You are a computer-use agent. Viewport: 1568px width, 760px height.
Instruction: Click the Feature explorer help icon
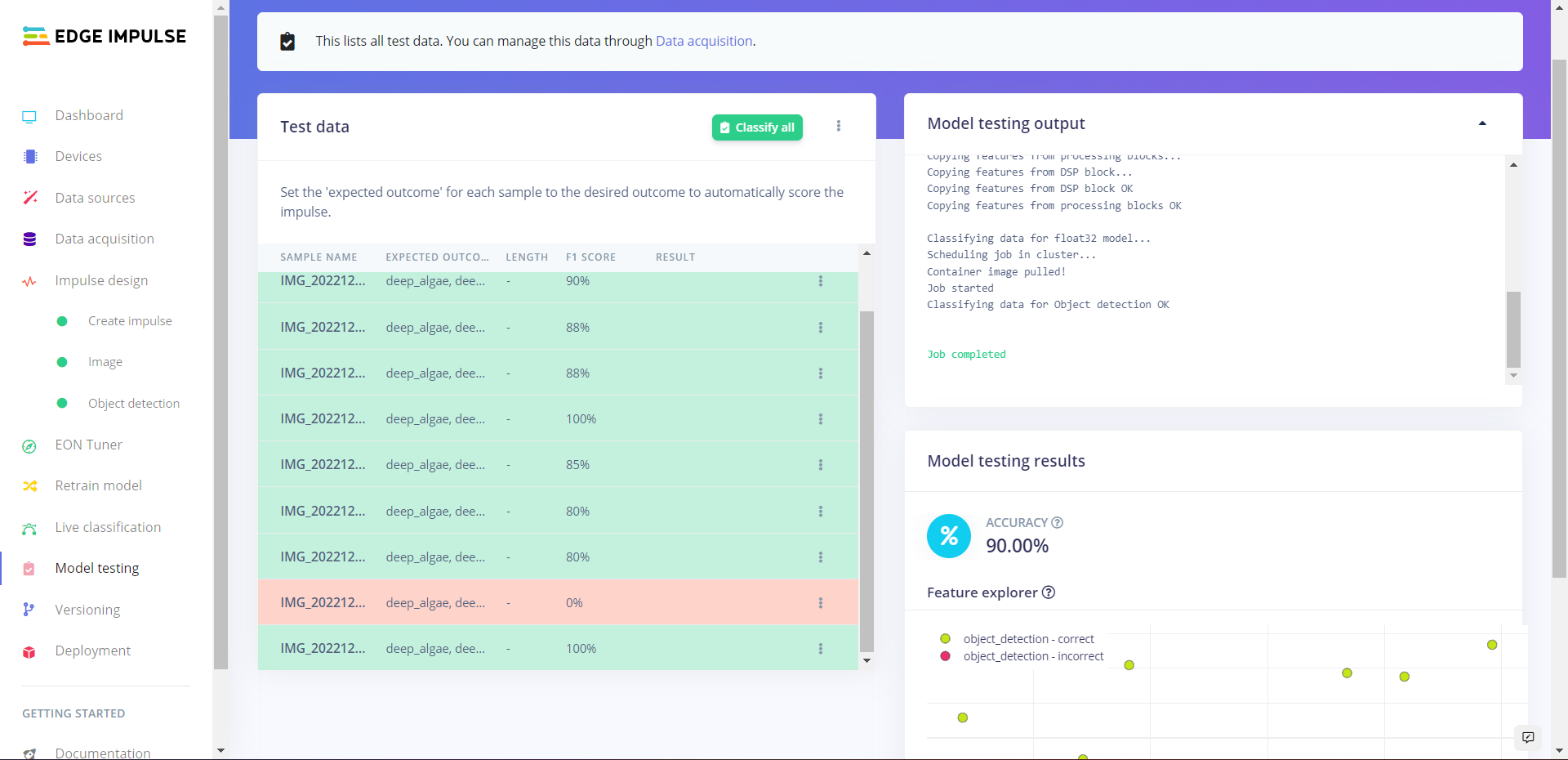coord(1049,592)
